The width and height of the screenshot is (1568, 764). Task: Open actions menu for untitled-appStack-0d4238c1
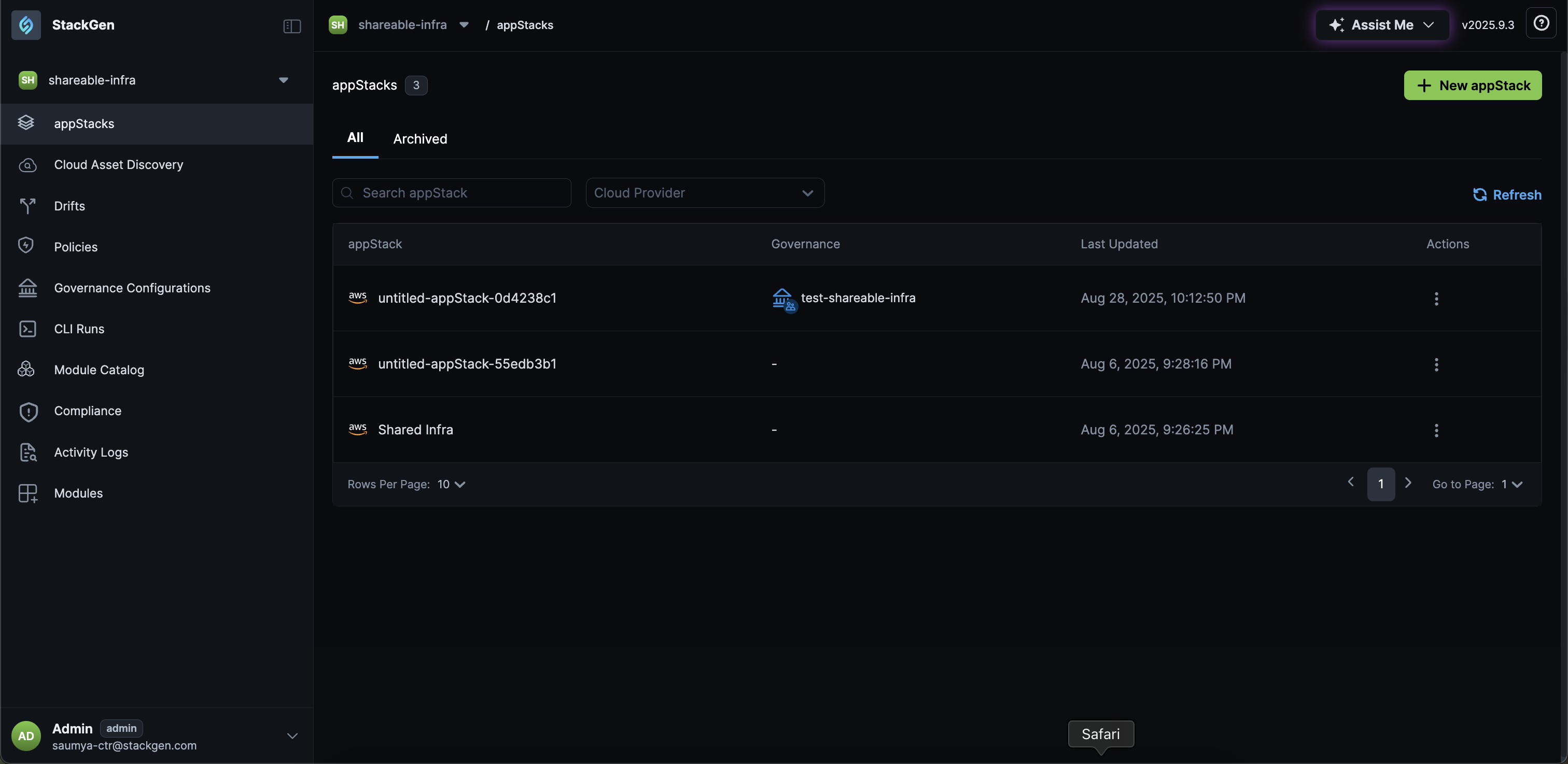pos(1436,298)
